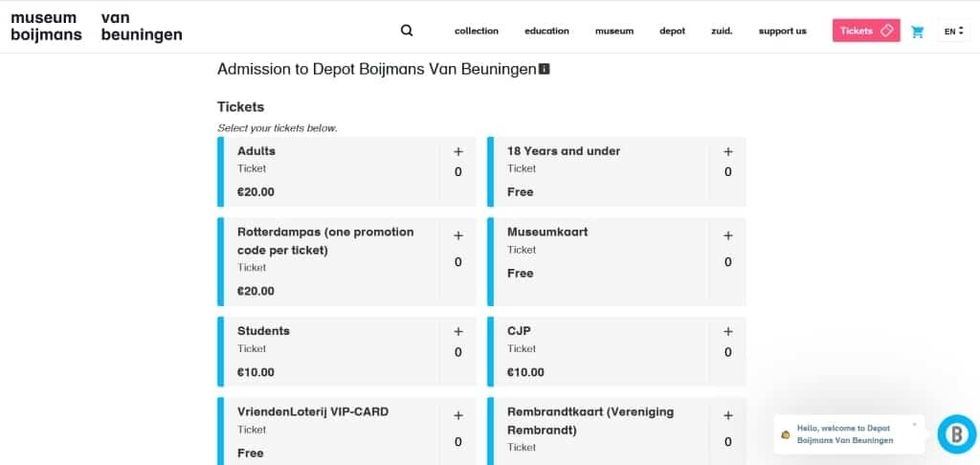Open the museum menu
980x465 pixels.
pos(614,31)
